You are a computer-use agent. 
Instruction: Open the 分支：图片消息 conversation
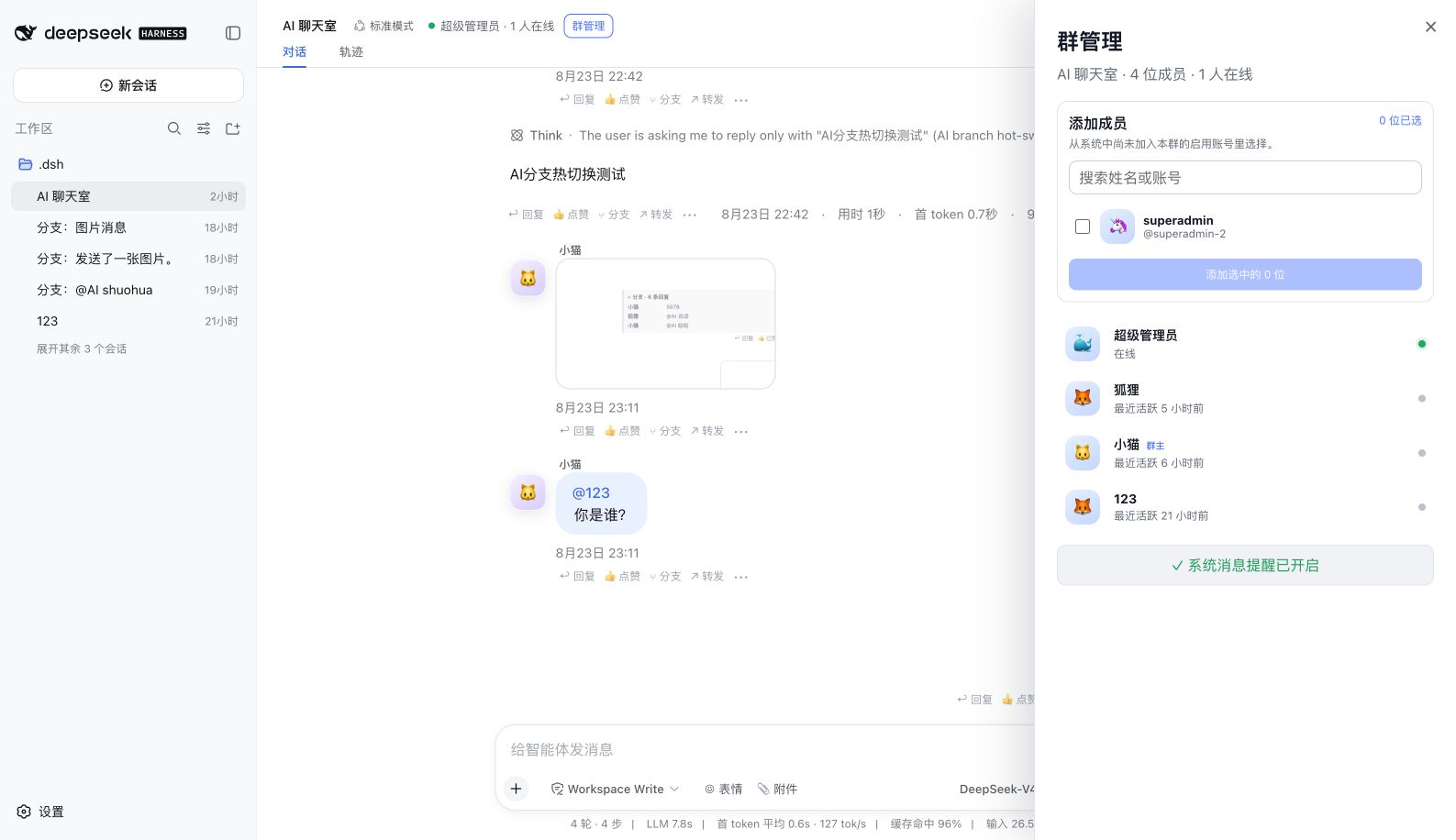click(128, 227)
